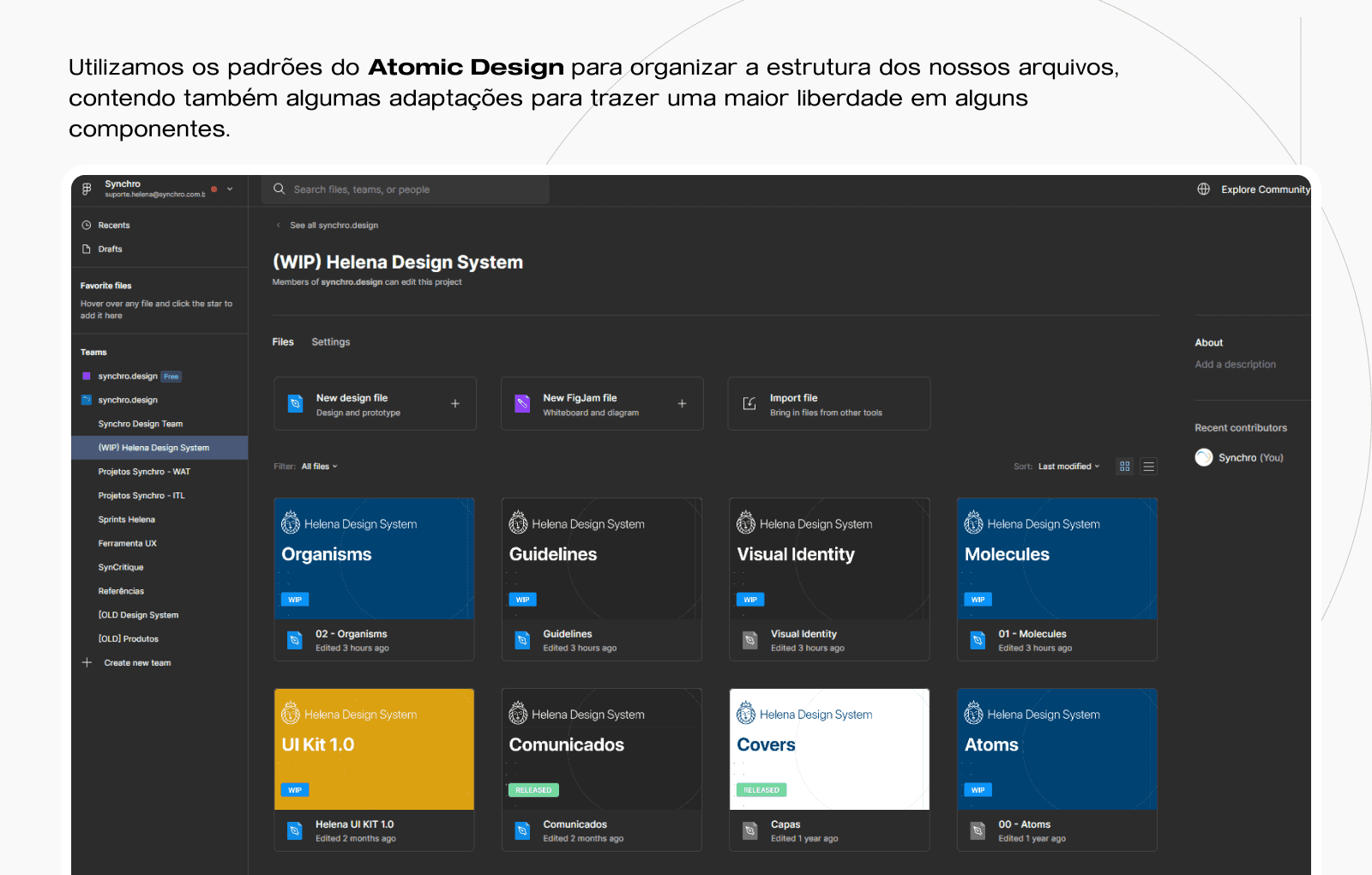Click the Import file button
1372x875 pixels.
(829, 403)
